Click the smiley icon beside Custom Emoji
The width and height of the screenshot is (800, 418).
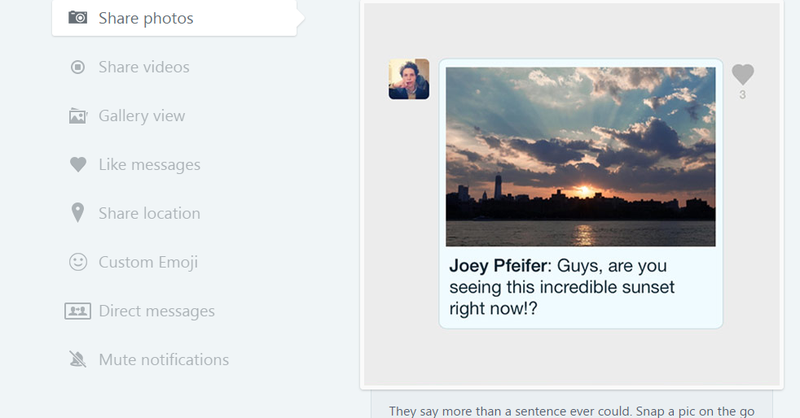[78, 262]
